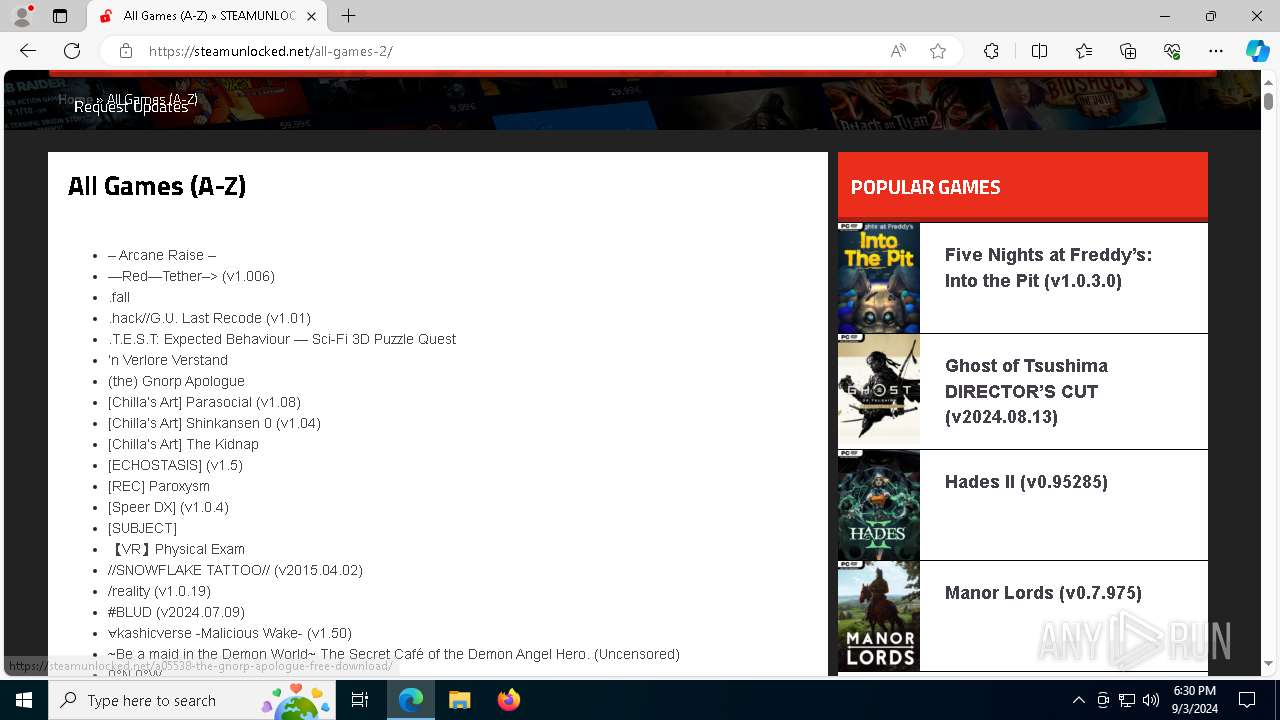Open a new browser tab
This screenshot has height=720, width=1280.
[x=348, y=16]
